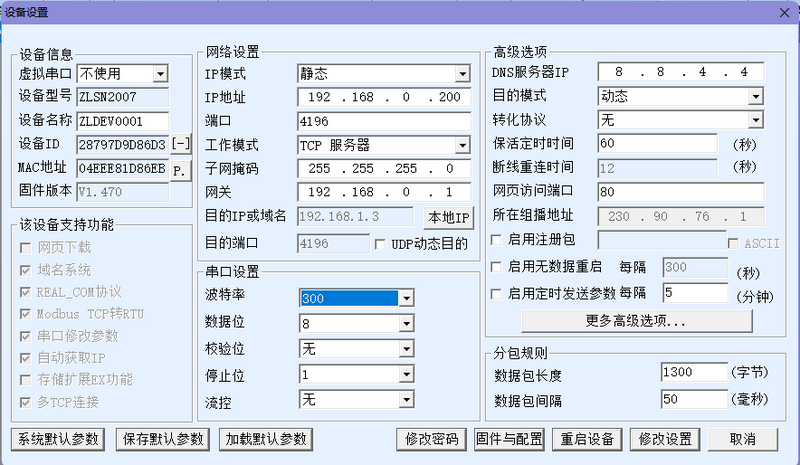Click the 数据包间隔 field
Screen dimensions: 800x465
coord(694,399)
